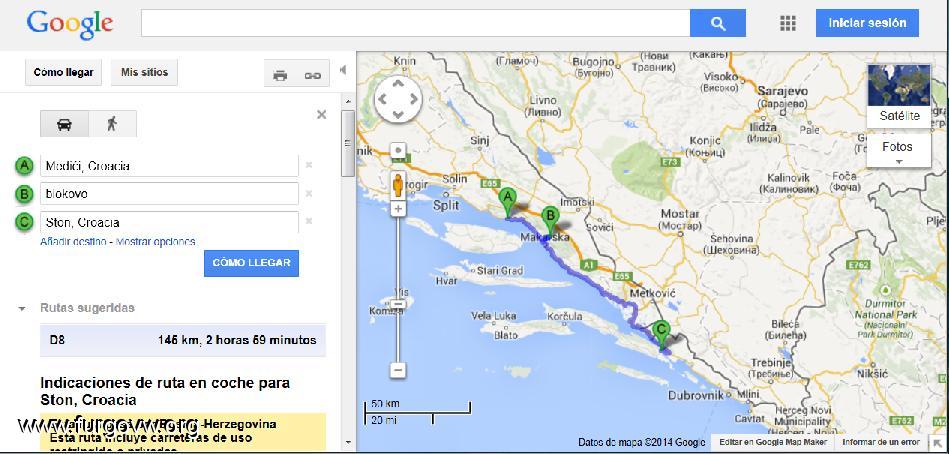Select the car driving mode

[64, 124]
